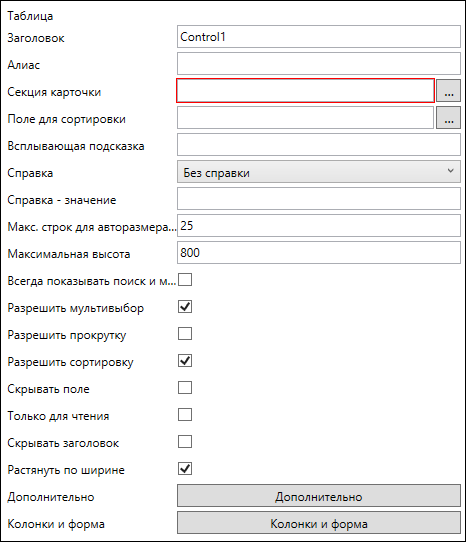The width and height of the screenshot is (466, 542).
Task: Open the Без справки combo box
Action: (x=319, y=171)
